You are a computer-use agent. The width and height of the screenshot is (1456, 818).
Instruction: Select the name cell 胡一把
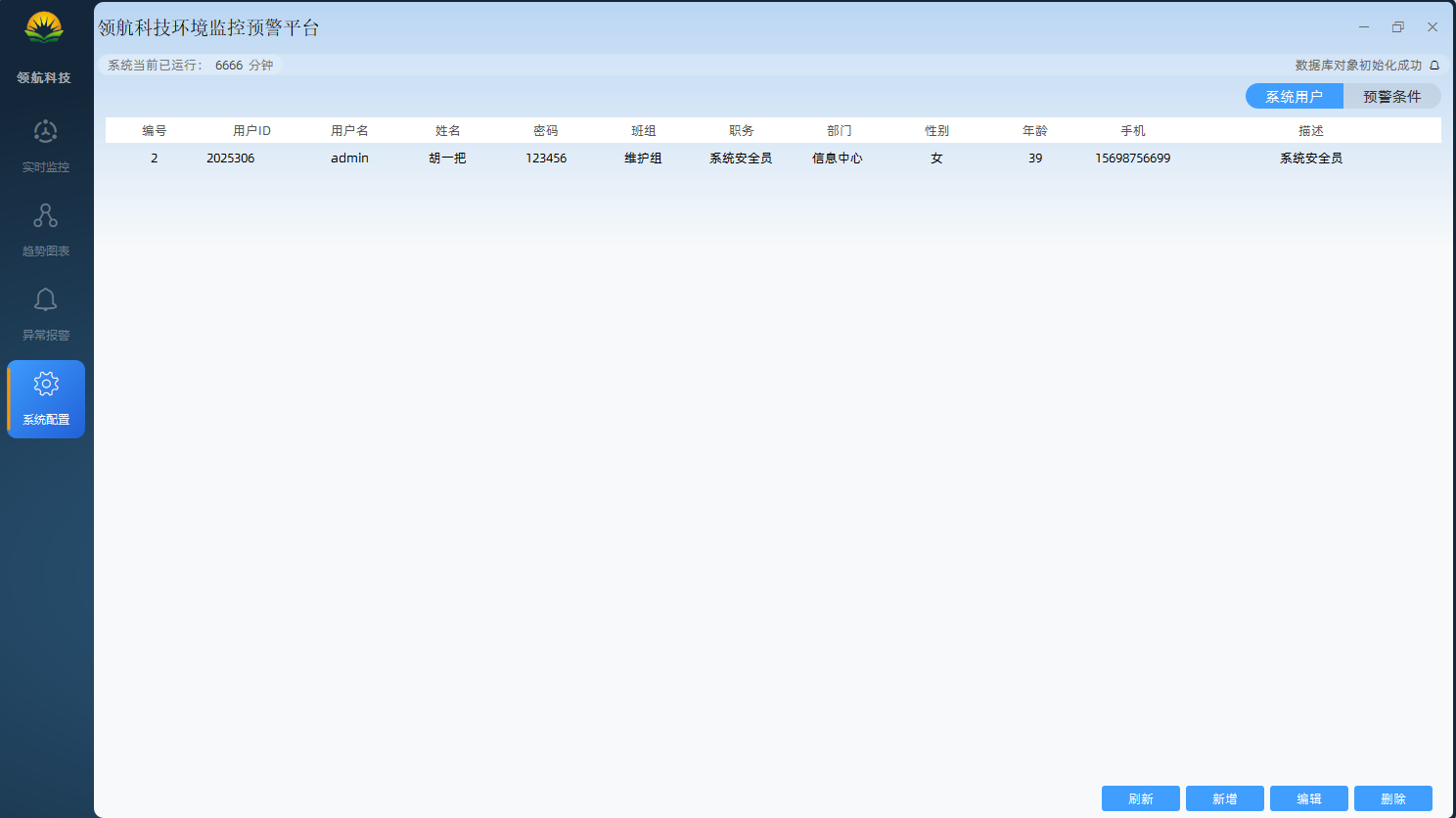coord(448,158)
